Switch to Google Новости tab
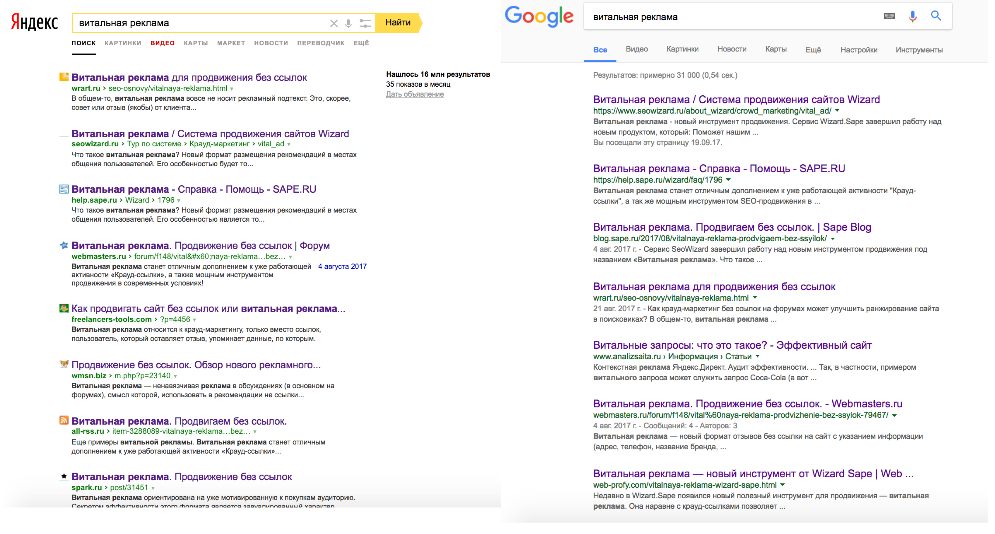 tap(732, 49)
